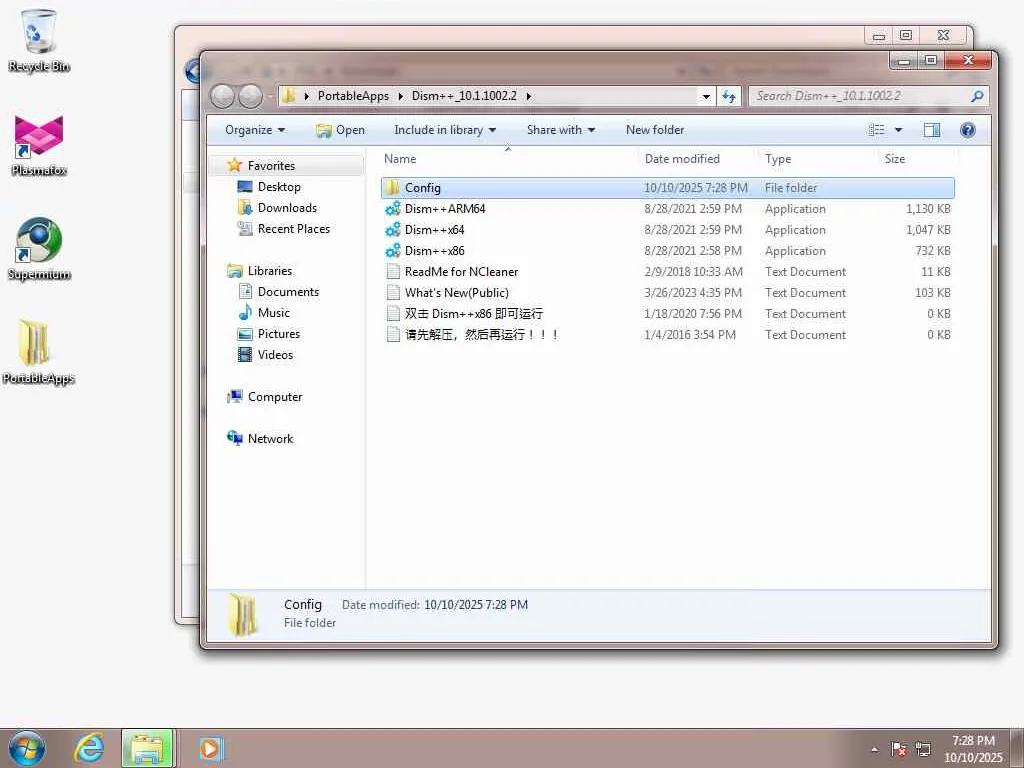Viewport: 1024px width, 768px height.
Task: Expand the arrow after Dism++_10.1.1002.2 breadcrumb
Action: click(528, 96)
